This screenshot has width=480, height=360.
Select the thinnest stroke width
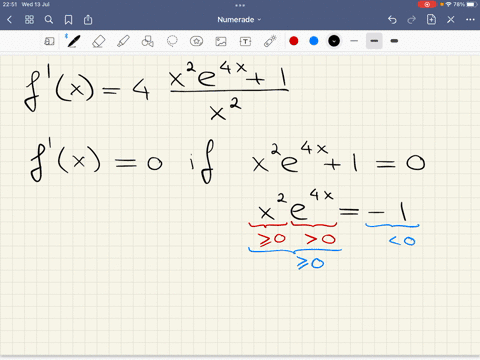[x=354, y=41]
